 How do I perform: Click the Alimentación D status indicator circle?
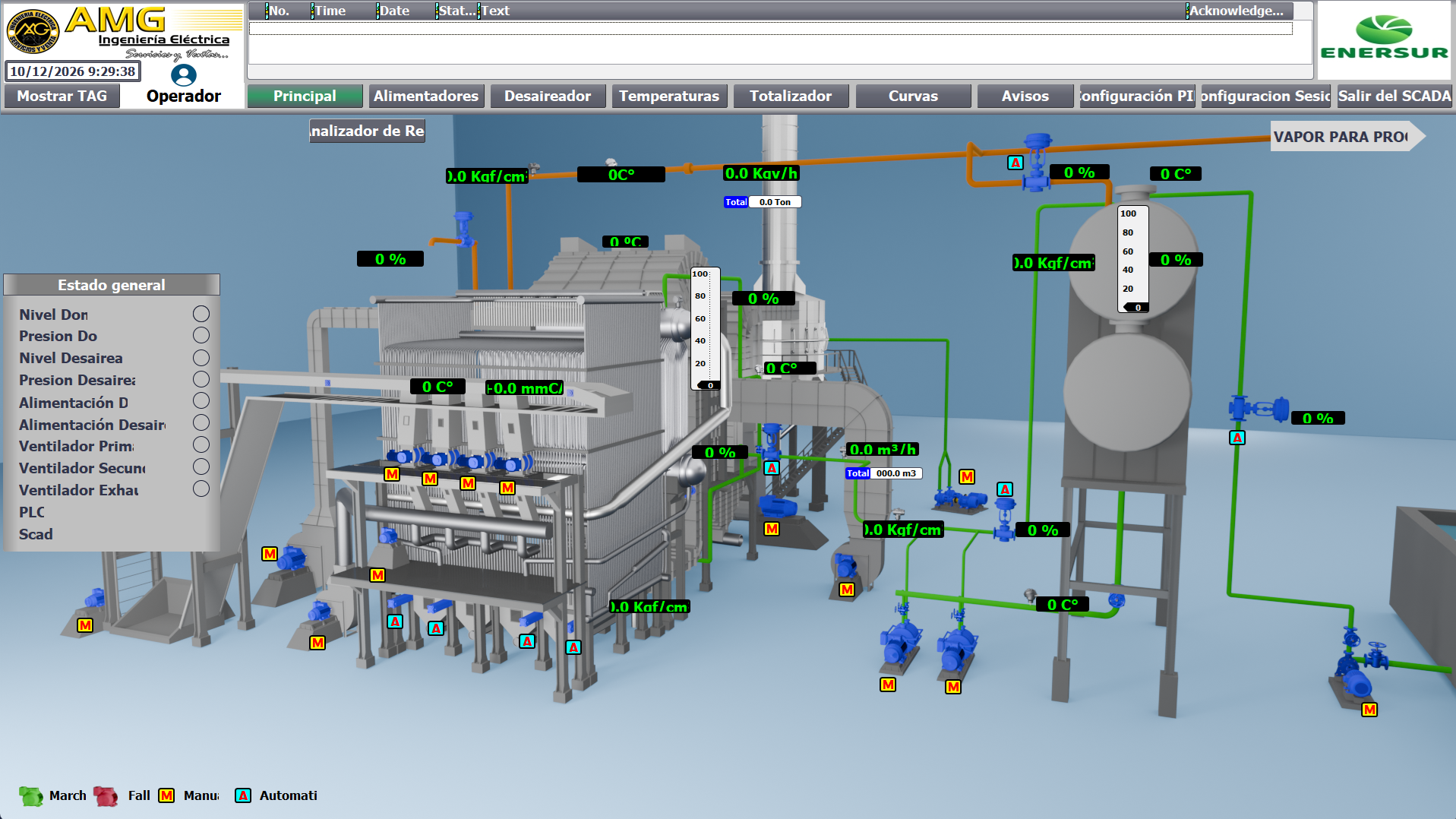201,400
